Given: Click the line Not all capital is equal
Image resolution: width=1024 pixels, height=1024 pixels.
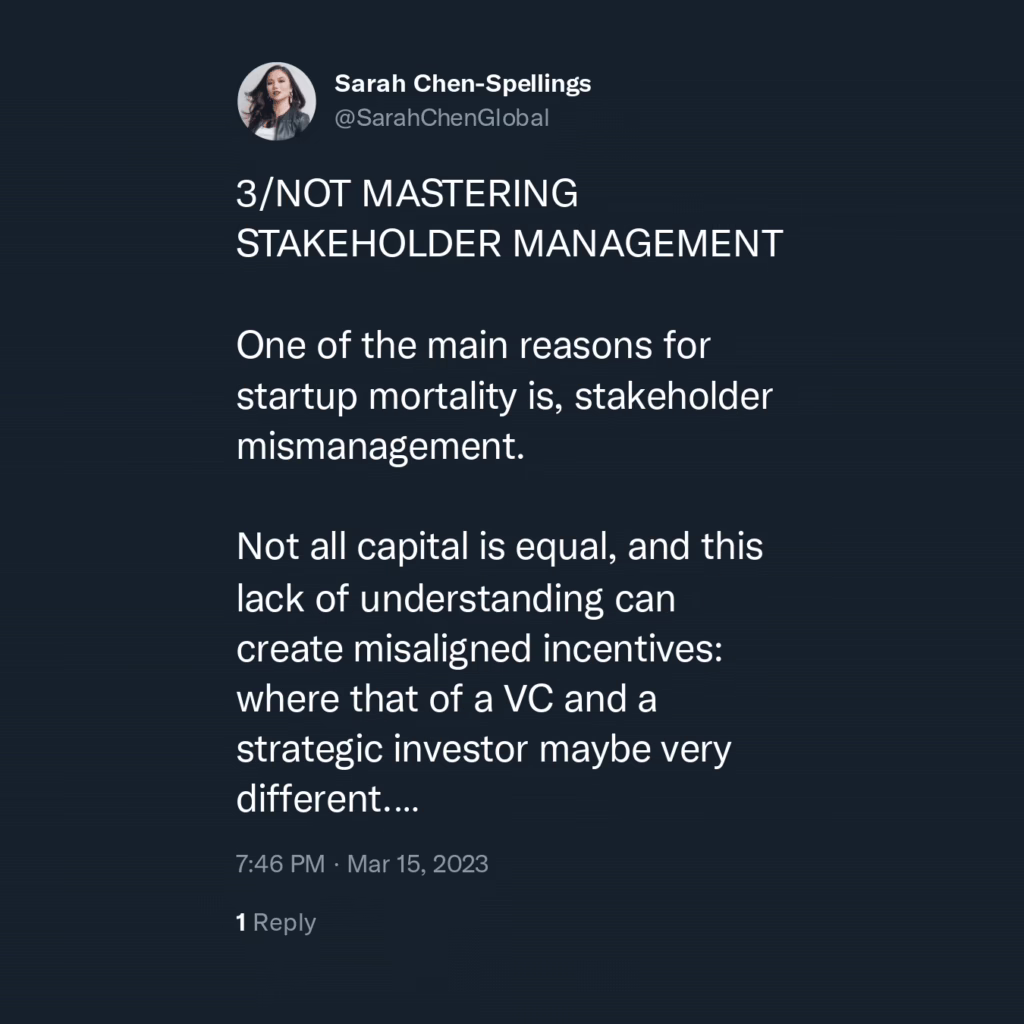Looking at the screenshot, I should 499,547.
